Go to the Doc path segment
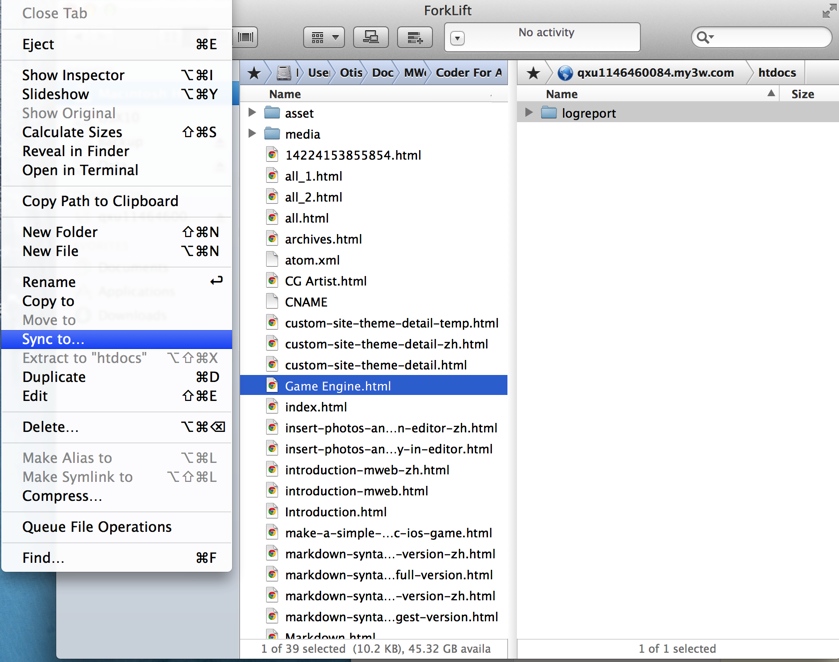 point(383,73)
